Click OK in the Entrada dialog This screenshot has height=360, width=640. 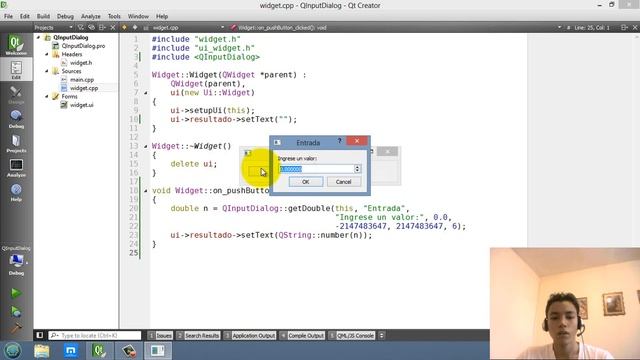tap(306, 182)
